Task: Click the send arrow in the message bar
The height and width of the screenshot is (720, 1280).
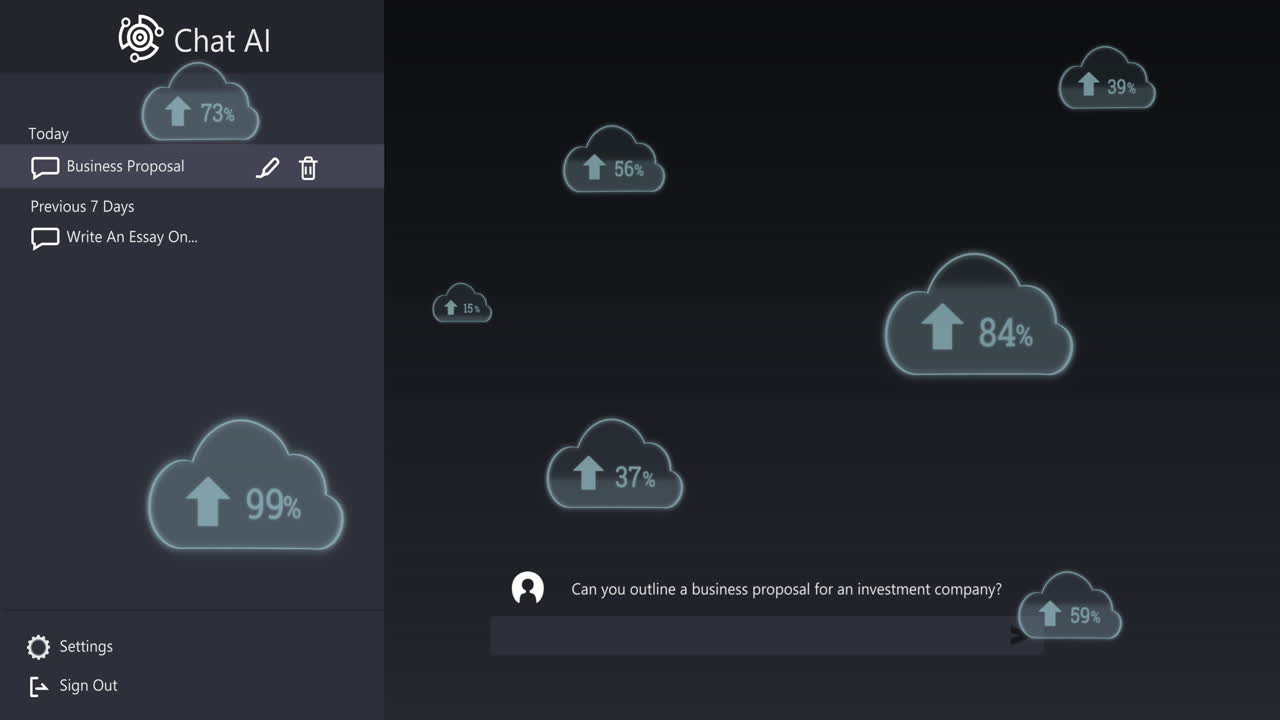Action: 1015,635
